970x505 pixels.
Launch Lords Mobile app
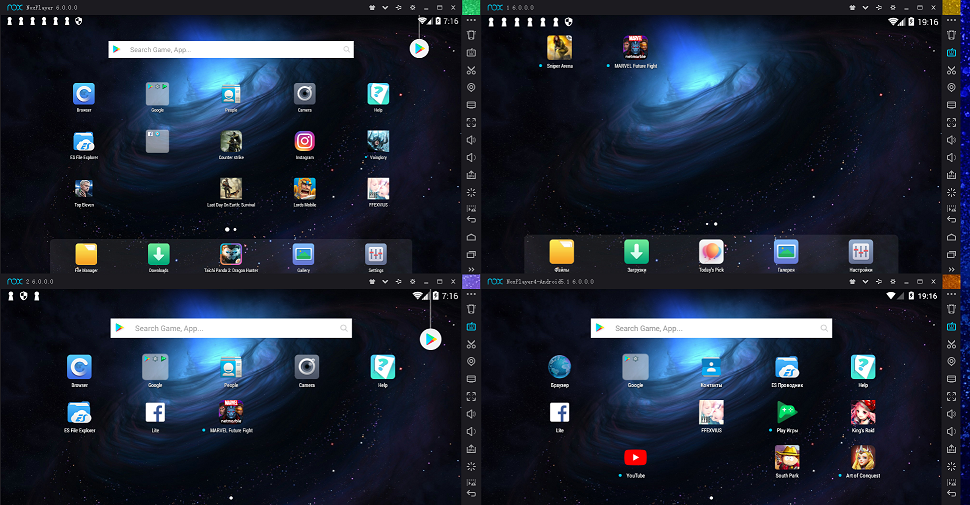coord(304,188)
